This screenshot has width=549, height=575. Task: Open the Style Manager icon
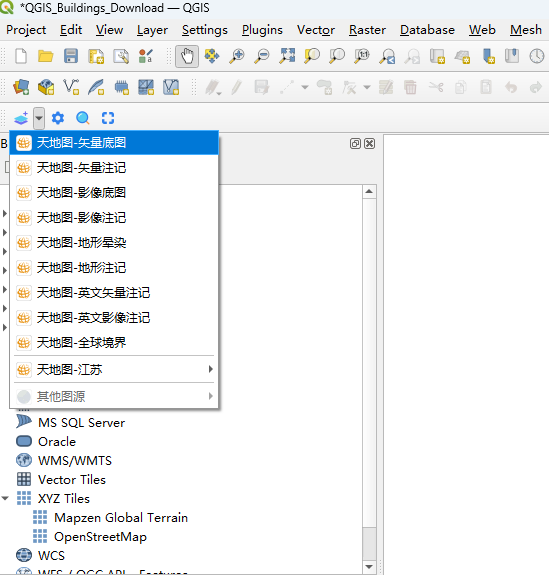pos(146,56)
